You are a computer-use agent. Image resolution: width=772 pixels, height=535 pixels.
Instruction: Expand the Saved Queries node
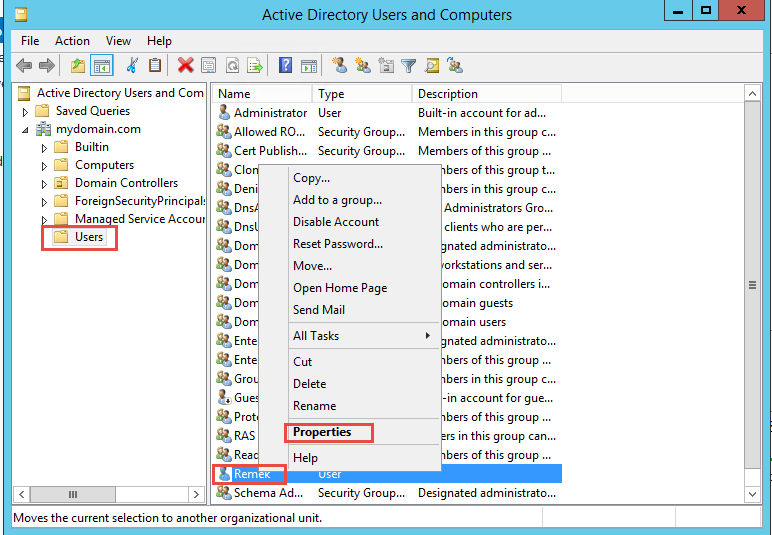[25, 112]
